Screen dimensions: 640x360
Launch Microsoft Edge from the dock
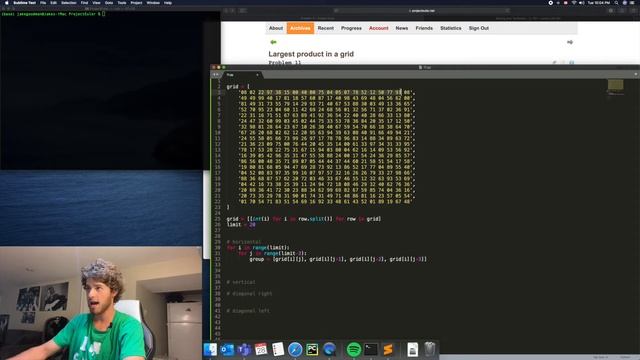click(x=329, y=349)
